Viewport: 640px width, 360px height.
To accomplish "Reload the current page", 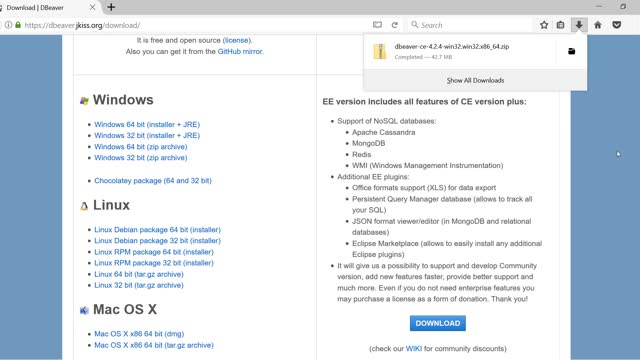I will pos(394,25).
